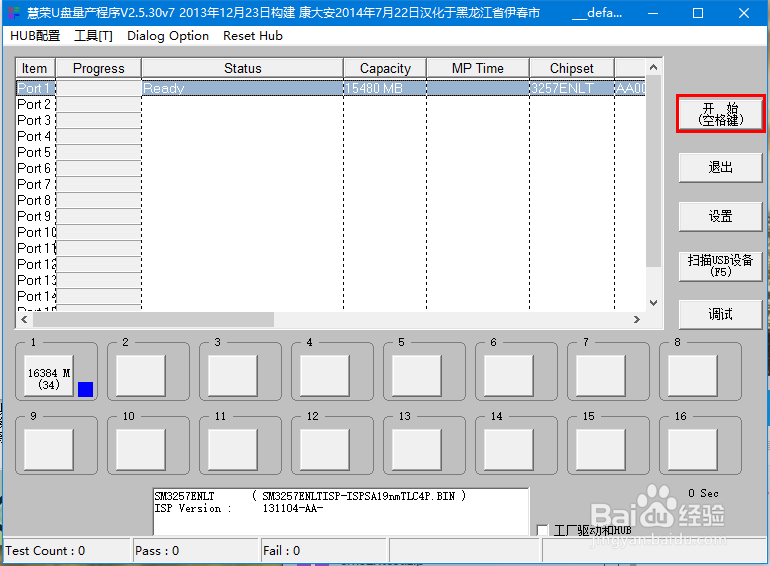Image resolution: width=770 pixels, height=566 pixels.
Task: Click the Reset Hub menu item
Action: click(253, 36)
